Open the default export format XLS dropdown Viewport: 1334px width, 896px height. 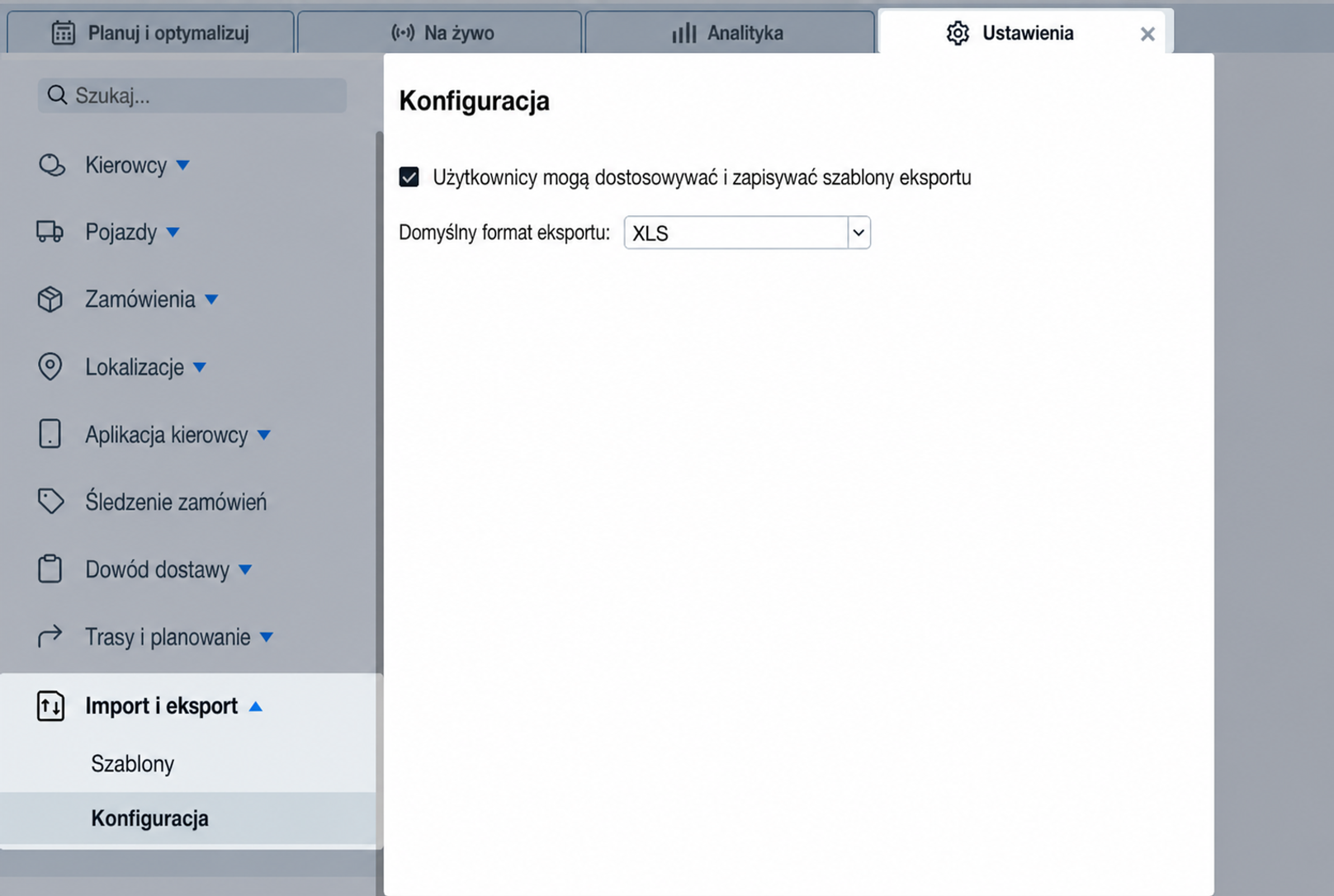click(747, 233)
